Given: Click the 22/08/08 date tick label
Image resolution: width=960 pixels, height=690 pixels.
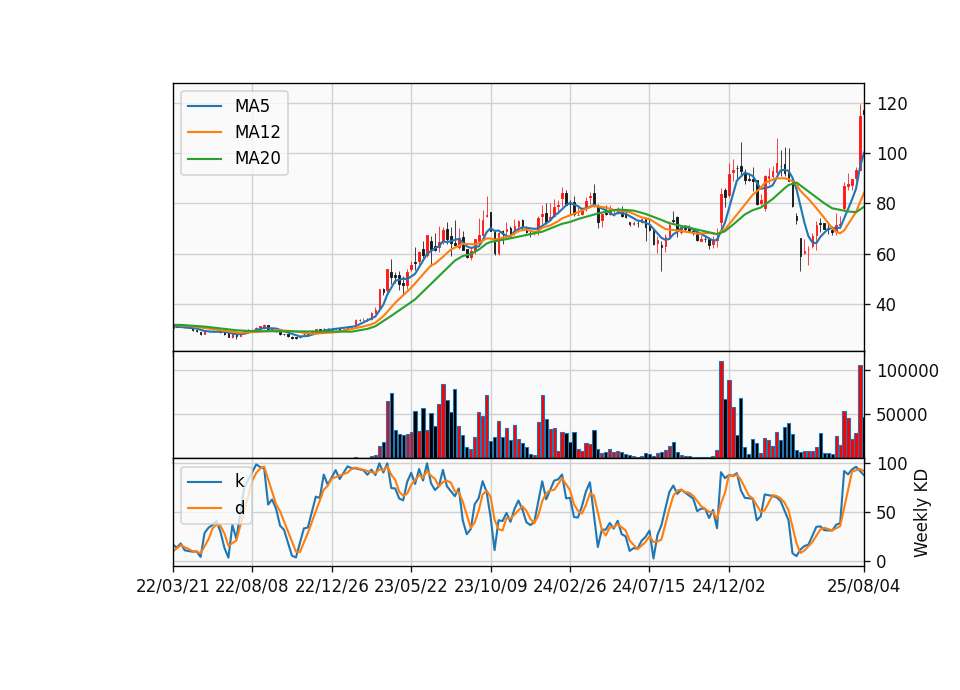Looking at the screenshot, I should (252, 586).
